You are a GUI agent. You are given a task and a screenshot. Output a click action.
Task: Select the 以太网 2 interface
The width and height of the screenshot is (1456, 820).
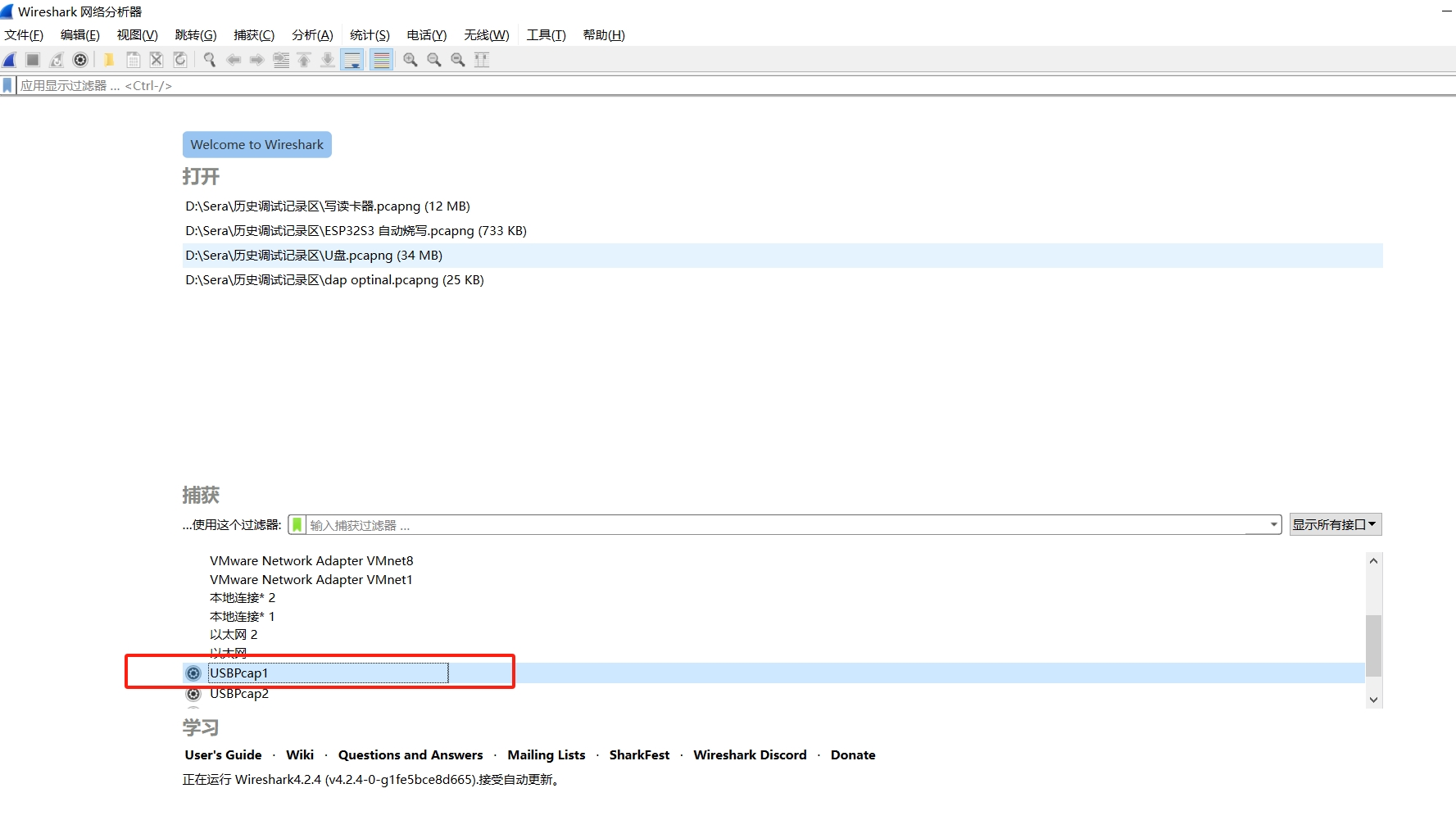(234, 635)
